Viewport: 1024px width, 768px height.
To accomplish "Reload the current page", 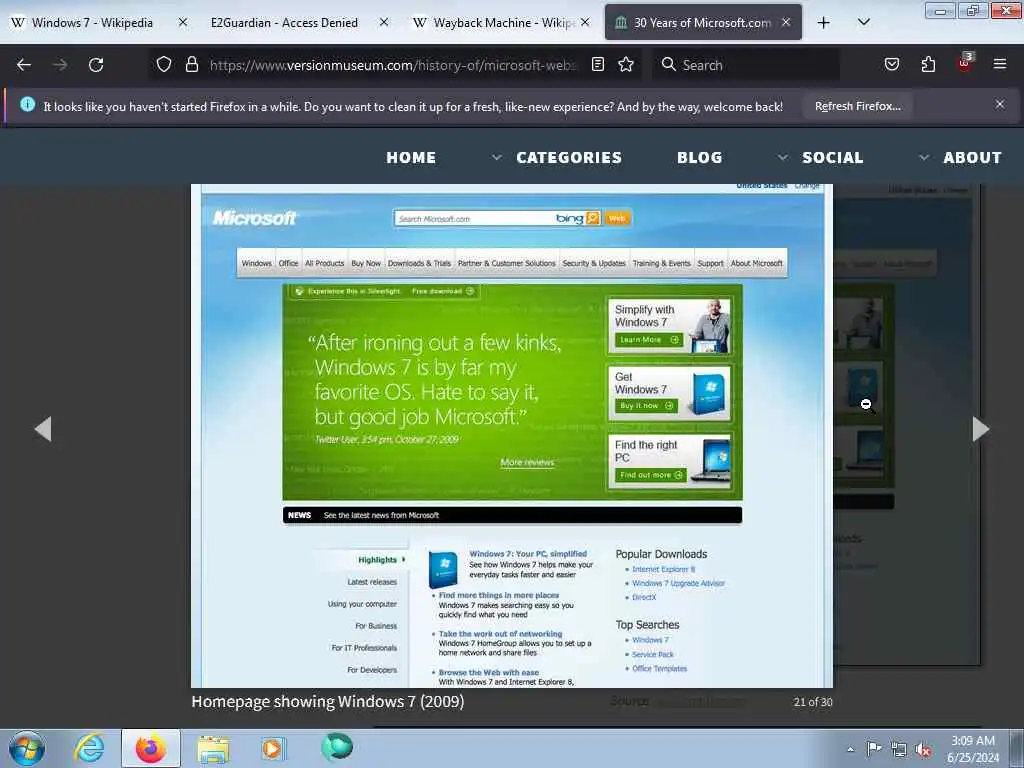I will pos(96,65).
